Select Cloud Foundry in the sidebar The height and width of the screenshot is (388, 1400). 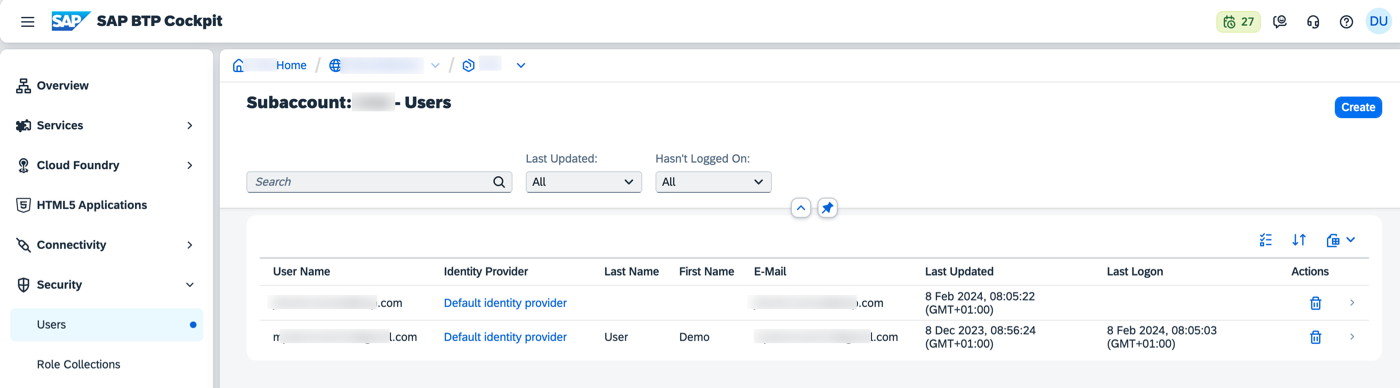(x=78, y=166)
